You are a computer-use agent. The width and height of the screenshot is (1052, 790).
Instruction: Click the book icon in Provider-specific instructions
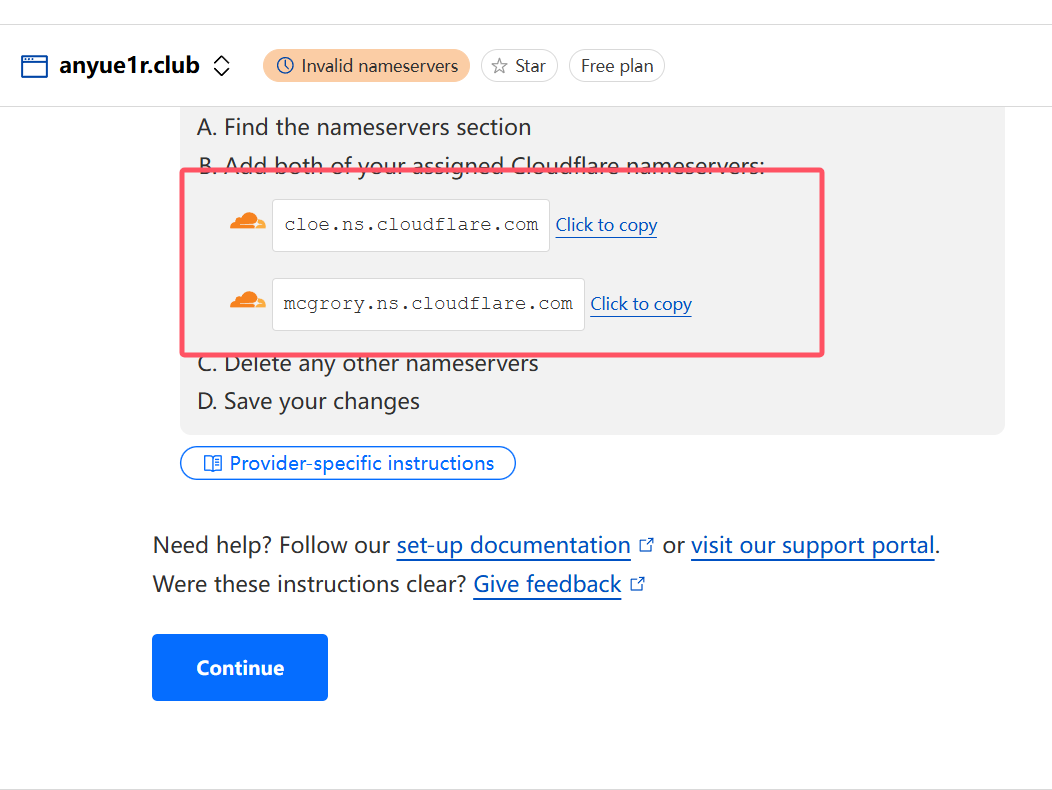click(213, 463)
